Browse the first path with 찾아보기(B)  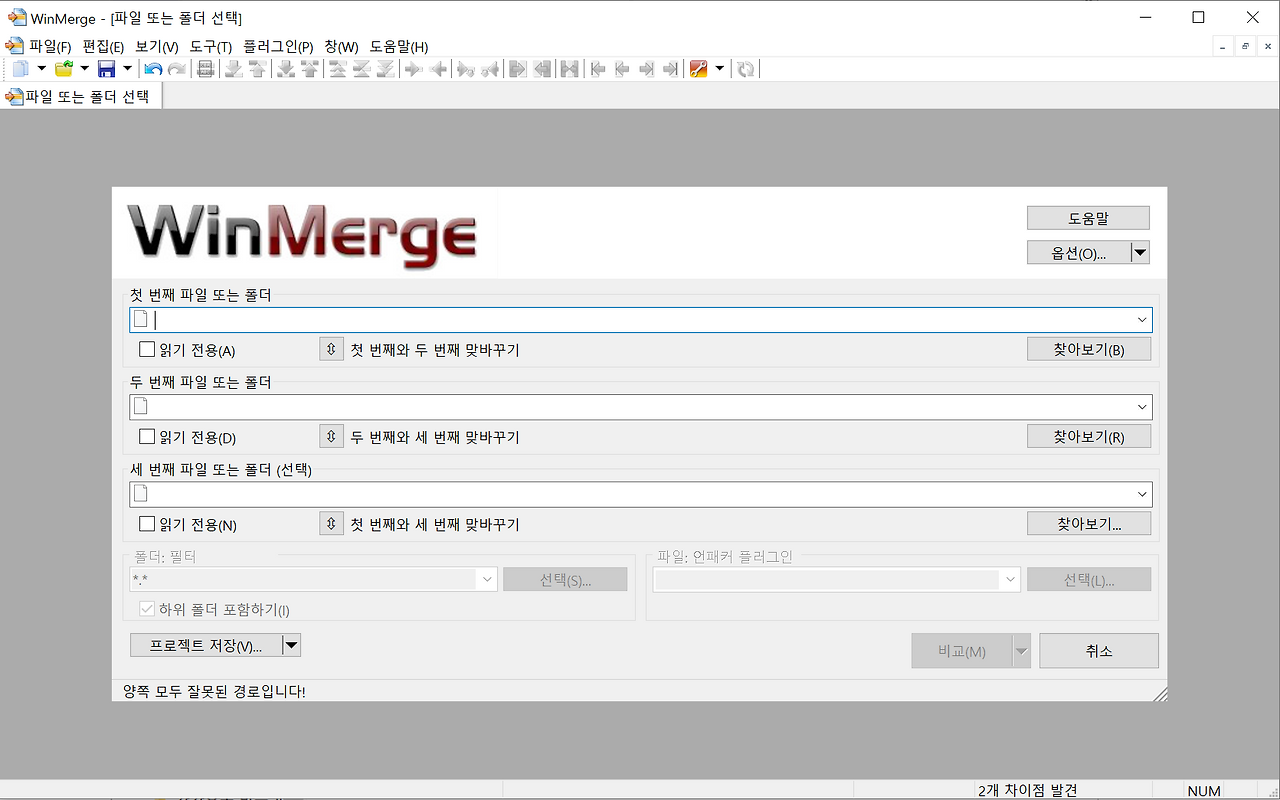(x=1088, y=348)
